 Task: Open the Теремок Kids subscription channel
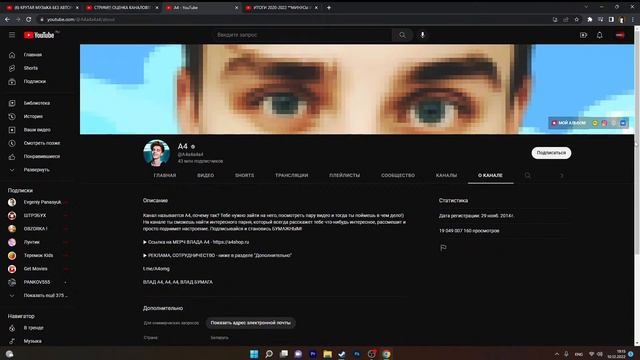point(38,256)
